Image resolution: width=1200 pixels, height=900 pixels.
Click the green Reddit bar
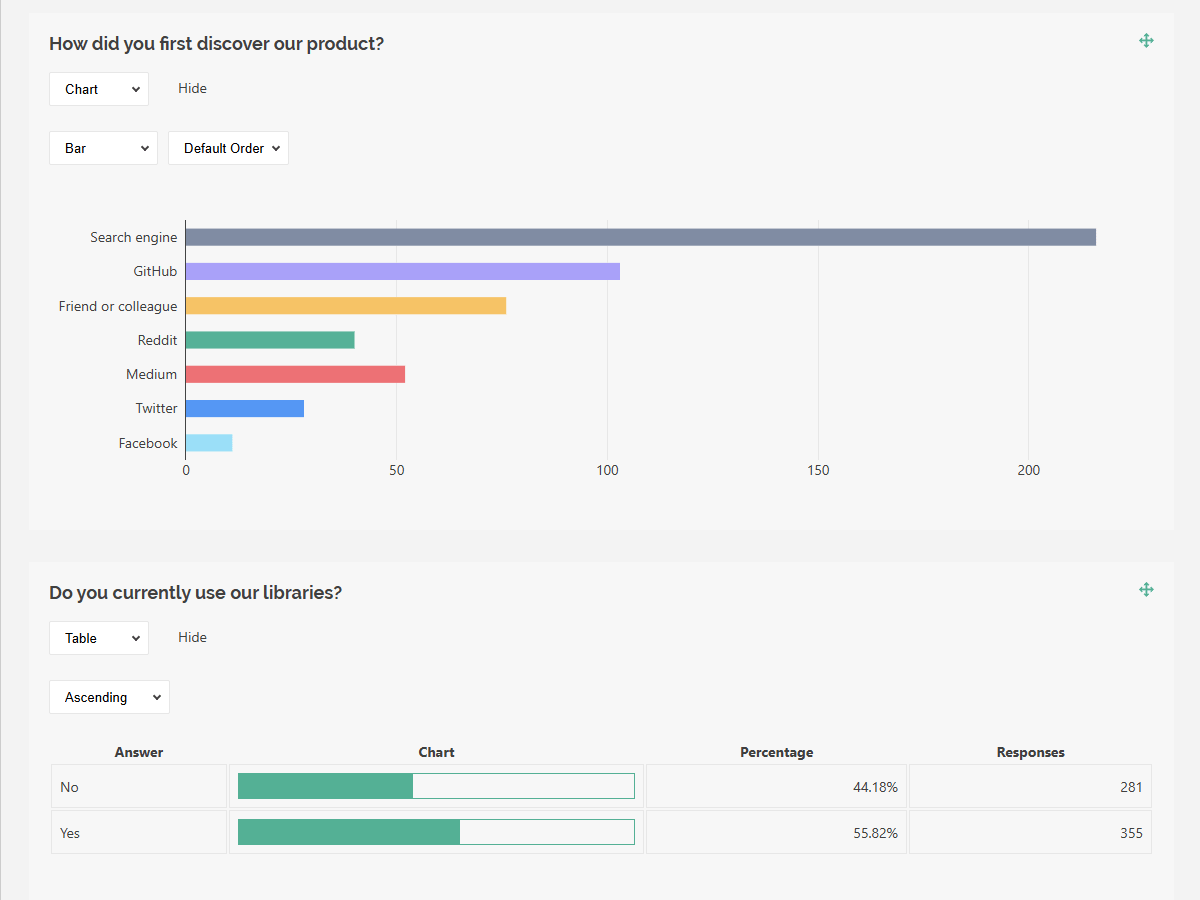[270, 340]
